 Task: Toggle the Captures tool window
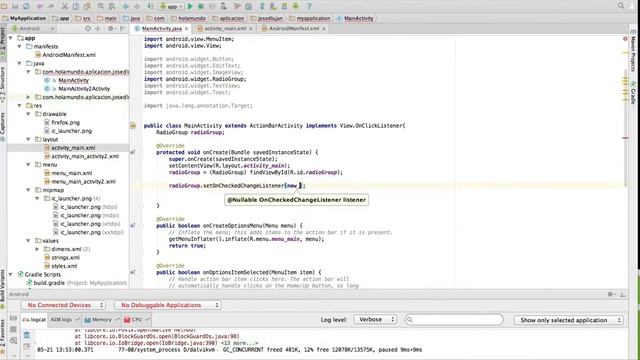(3, 127)
